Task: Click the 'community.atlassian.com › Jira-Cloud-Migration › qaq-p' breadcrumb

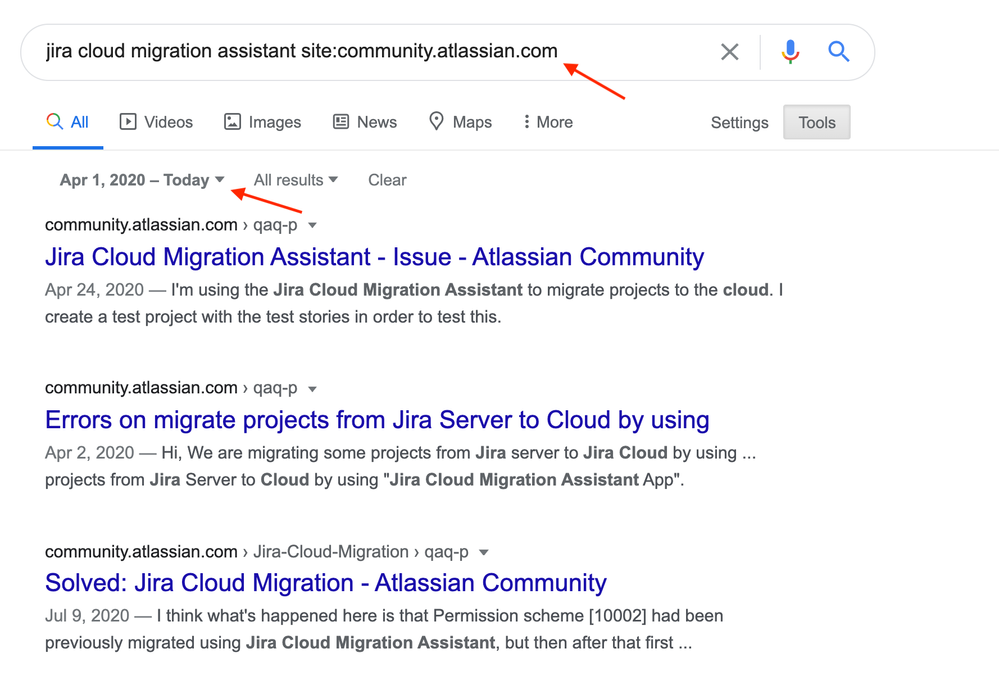Action: [x=257, y=552]
